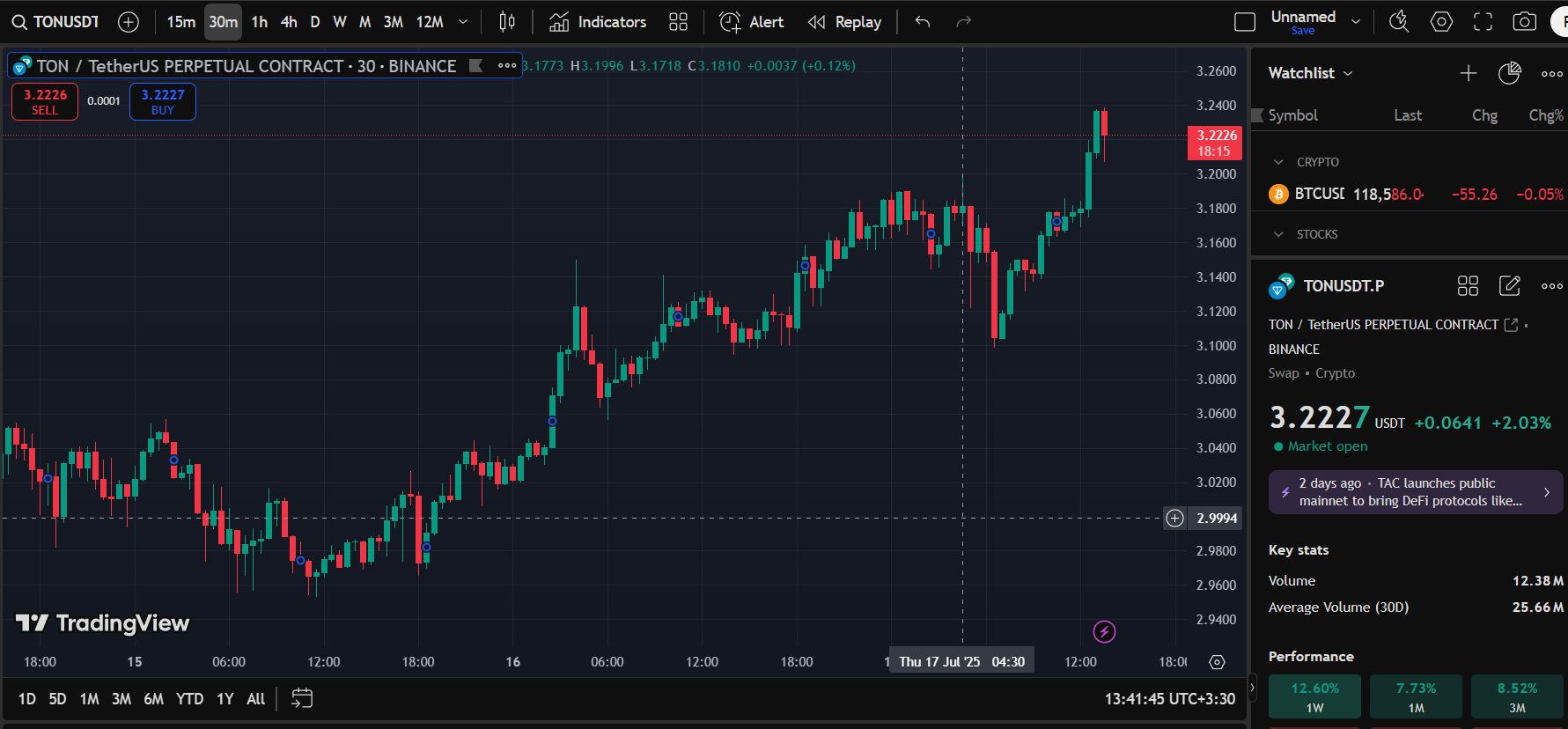This screenshot has height=729, width=1568.
Task: Click the 8.52% 3M performance tile
Action: click(x=1517, y=696)
